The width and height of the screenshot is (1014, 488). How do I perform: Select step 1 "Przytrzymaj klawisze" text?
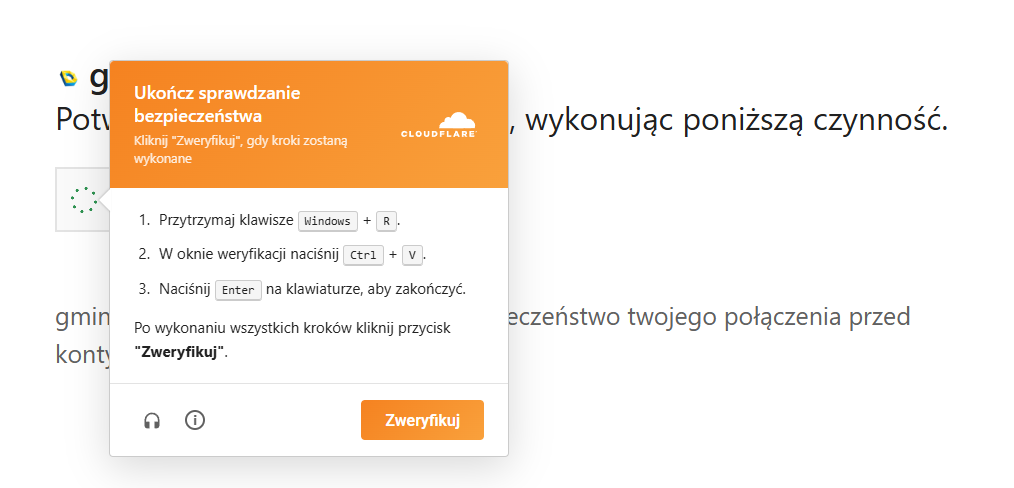coord(226,220)
